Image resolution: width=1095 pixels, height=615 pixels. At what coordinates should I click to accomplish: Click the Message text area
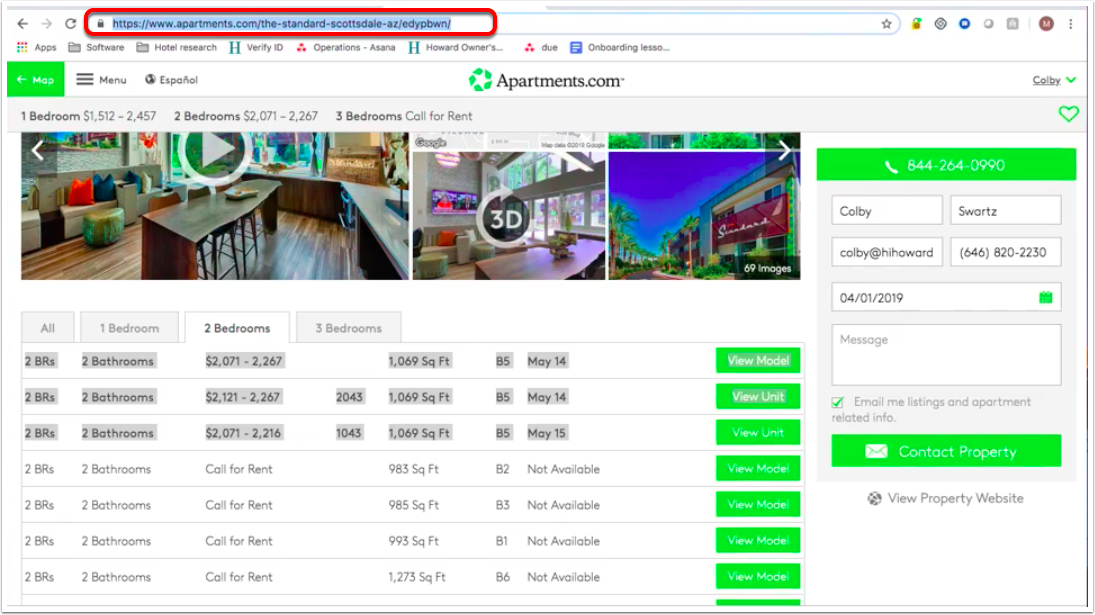pyautogui.click(x=946, y=355)
